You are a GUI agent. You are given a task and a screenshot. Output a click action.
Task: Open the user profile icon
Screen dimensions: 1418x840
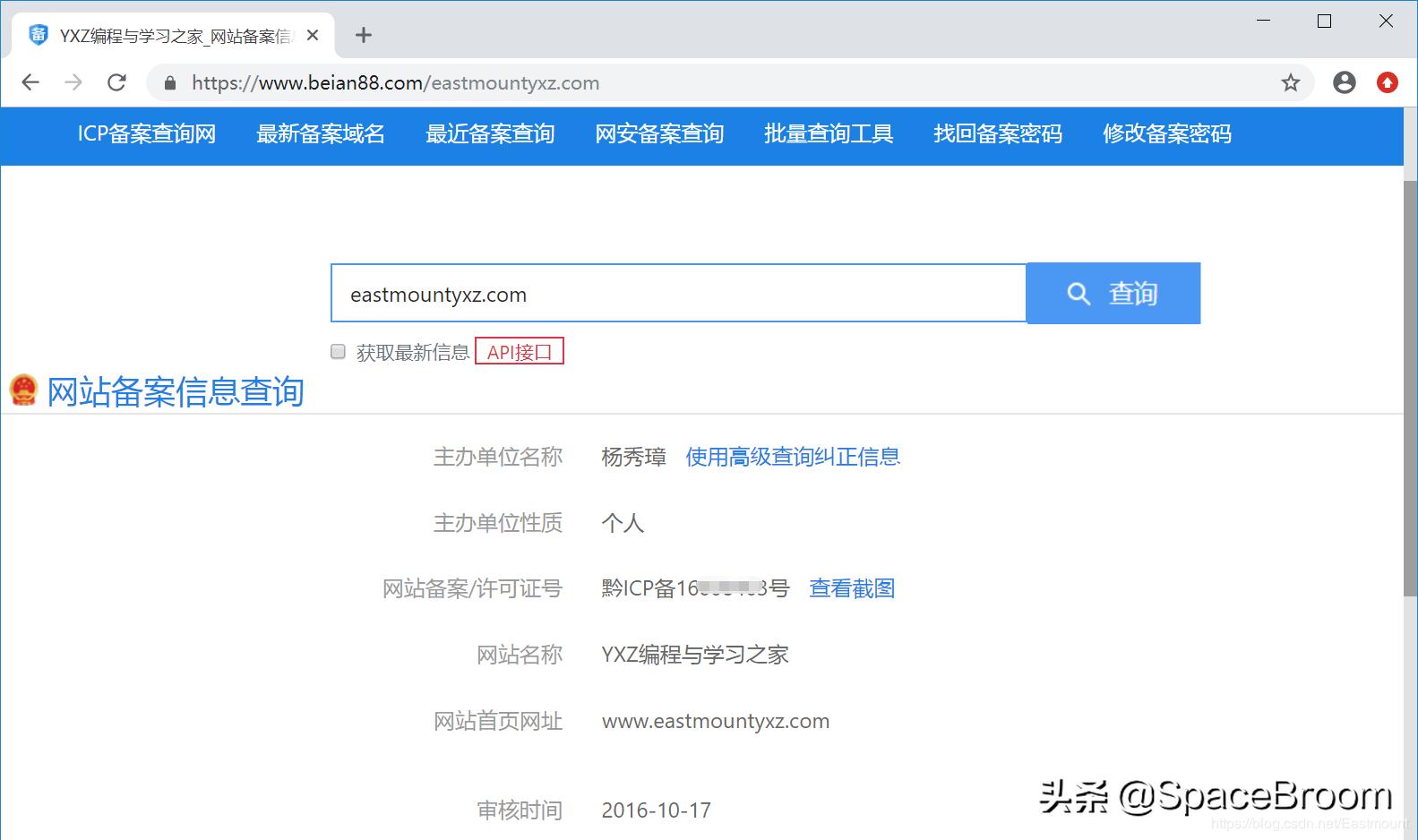pos(1344,83)
